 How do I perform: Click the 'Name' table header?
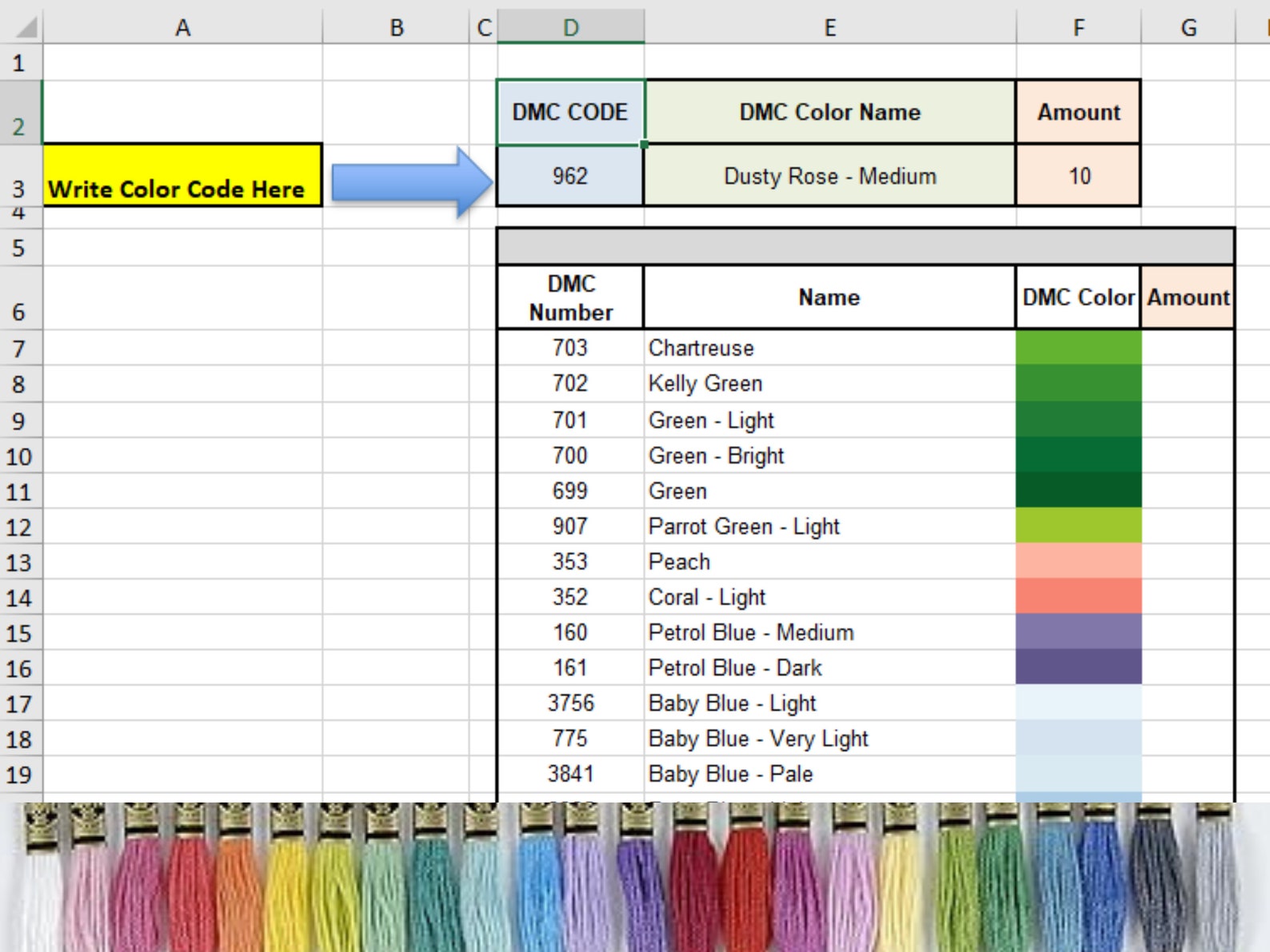click(829, 297)
